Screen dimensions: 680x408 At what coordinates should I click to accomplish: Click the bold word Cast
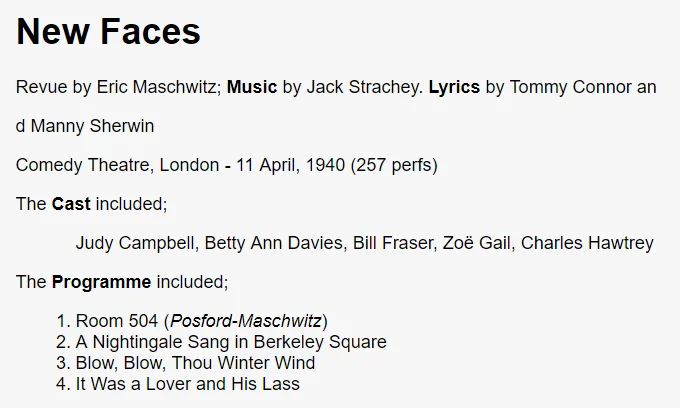click(x=71, y=204)
